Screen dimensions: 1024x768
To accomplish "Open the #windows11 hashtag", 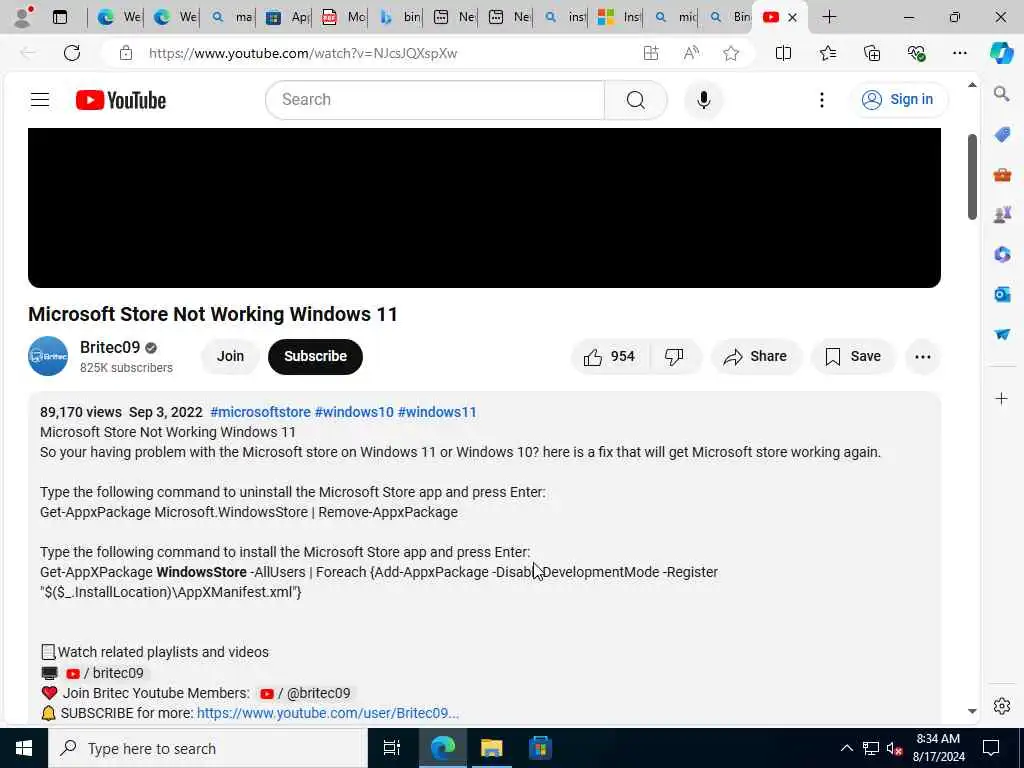I will [437, 412].
